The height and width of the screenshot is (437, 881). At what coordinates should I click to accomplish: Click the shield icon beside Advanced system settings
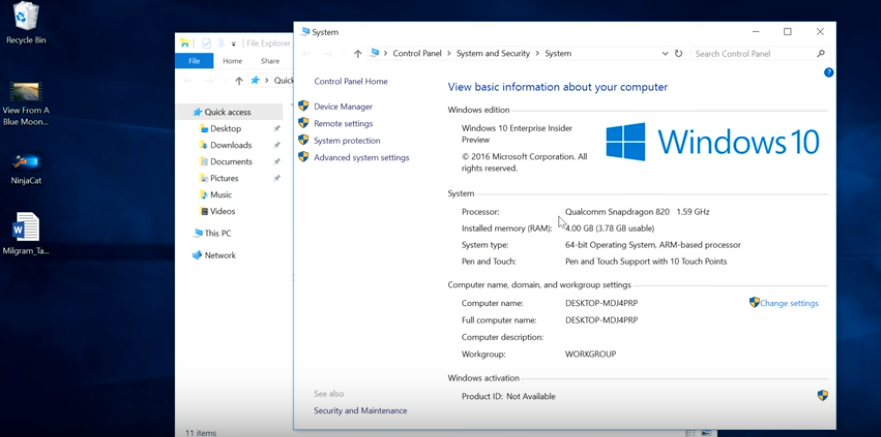(303, 157)
